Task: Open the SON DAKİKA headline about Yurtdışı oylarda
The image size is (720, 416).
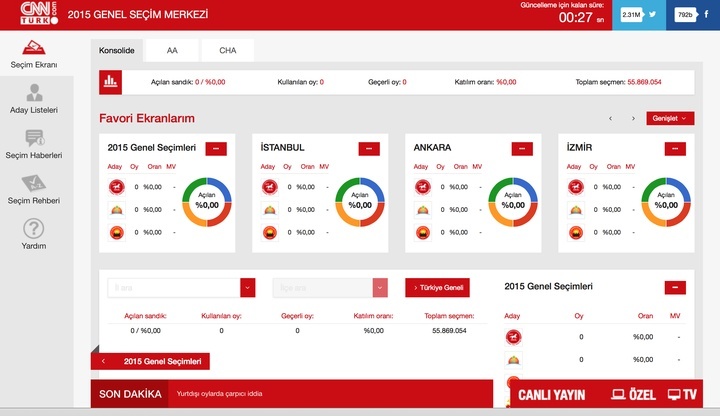Action: 219,394
